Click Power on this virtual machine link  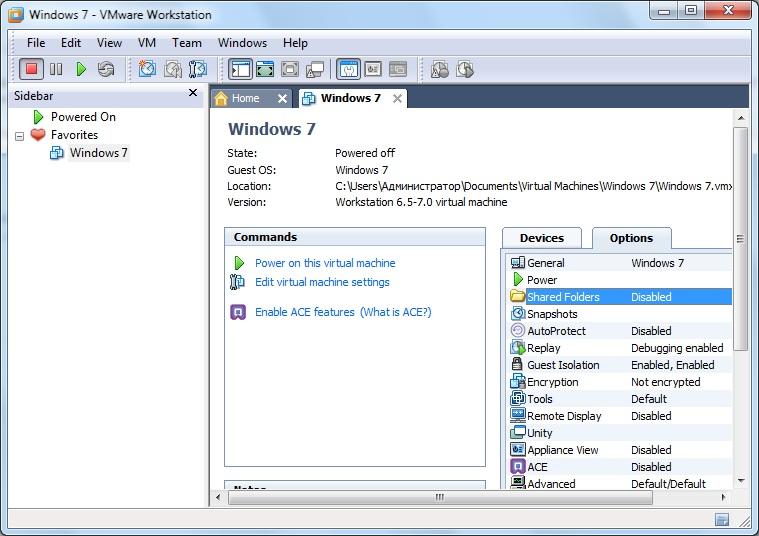click(x=325, y=263)
